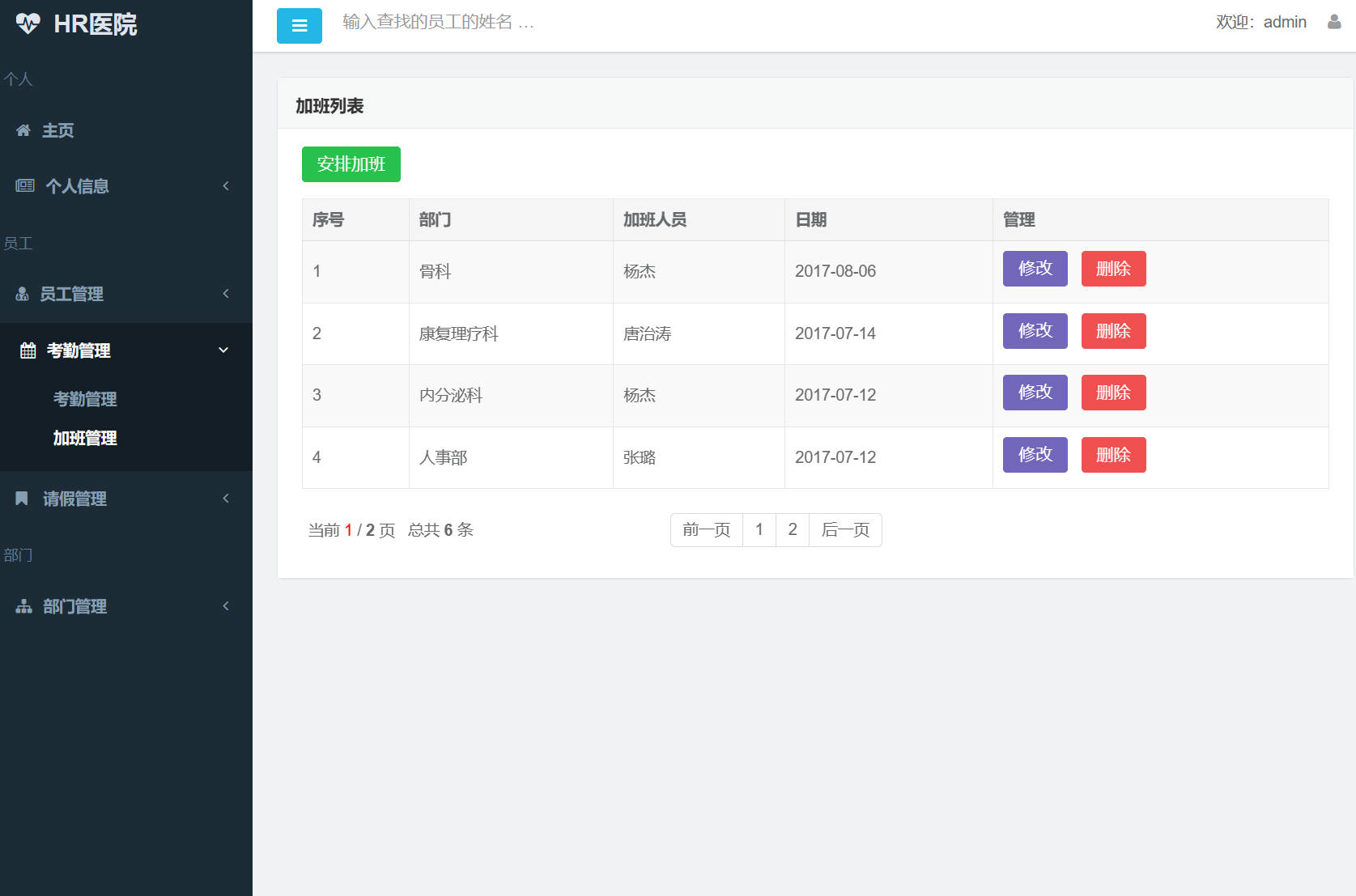Select the 考勤管理 submenu entry

84,399
